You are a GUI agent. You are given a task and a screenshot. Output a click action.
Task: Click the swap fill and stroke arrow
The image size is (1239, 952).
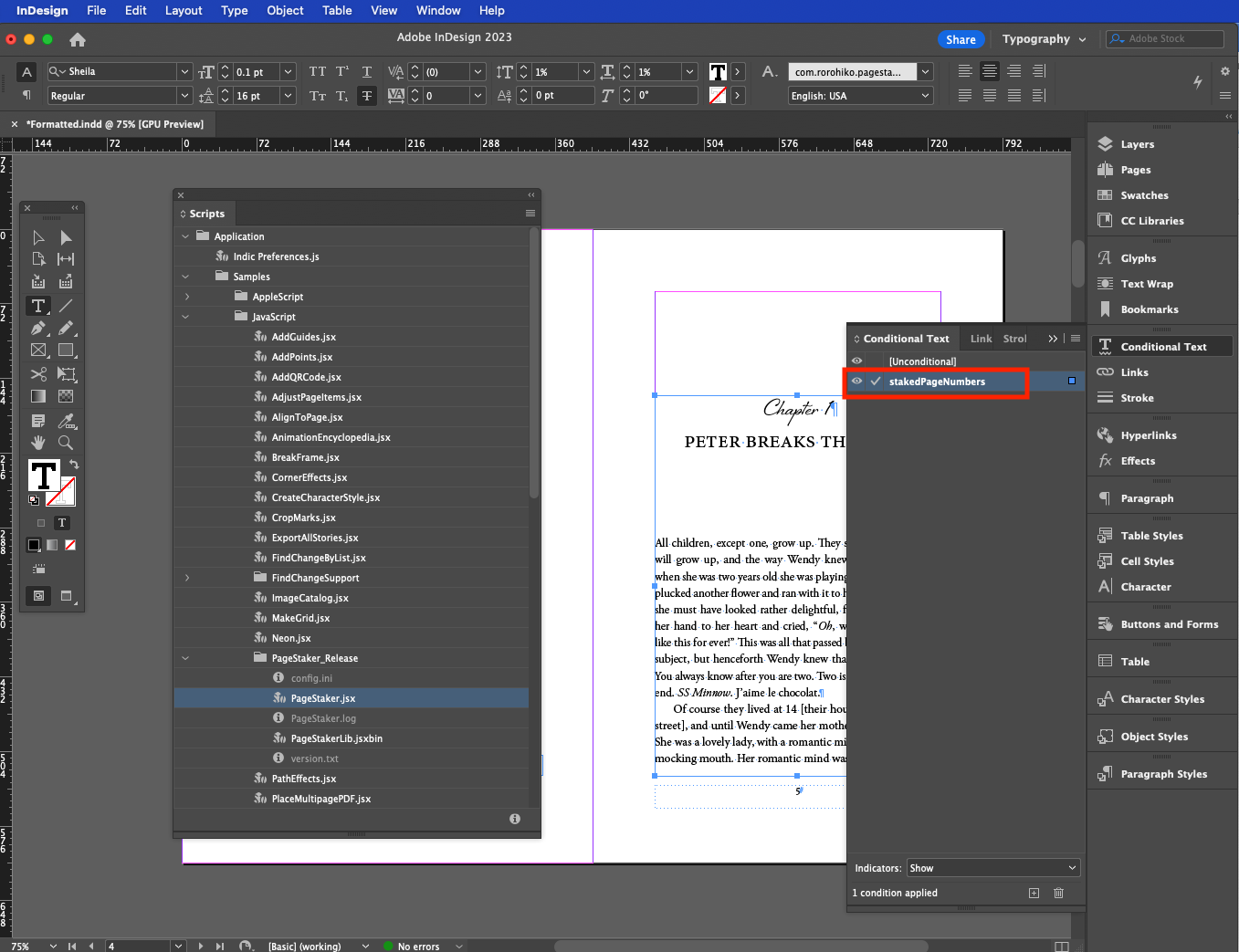point(74,465)
